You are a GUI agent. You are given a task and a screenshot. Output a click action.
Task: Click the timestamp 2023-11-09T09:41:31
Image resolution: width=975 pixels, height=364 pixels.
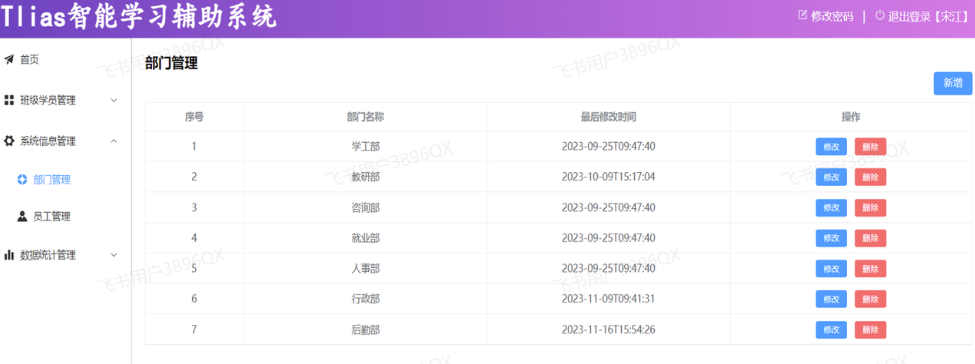tap(608, 299)
